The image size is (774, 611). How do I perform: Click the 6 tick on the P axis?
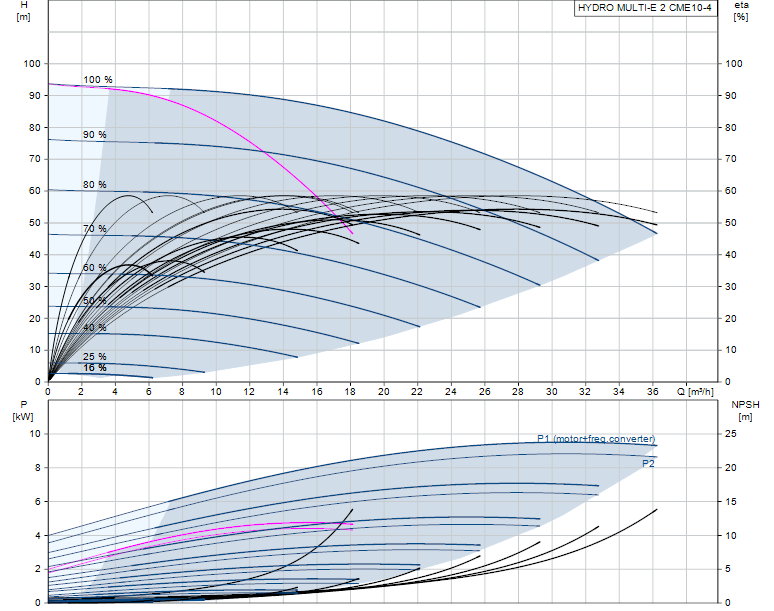38,501
